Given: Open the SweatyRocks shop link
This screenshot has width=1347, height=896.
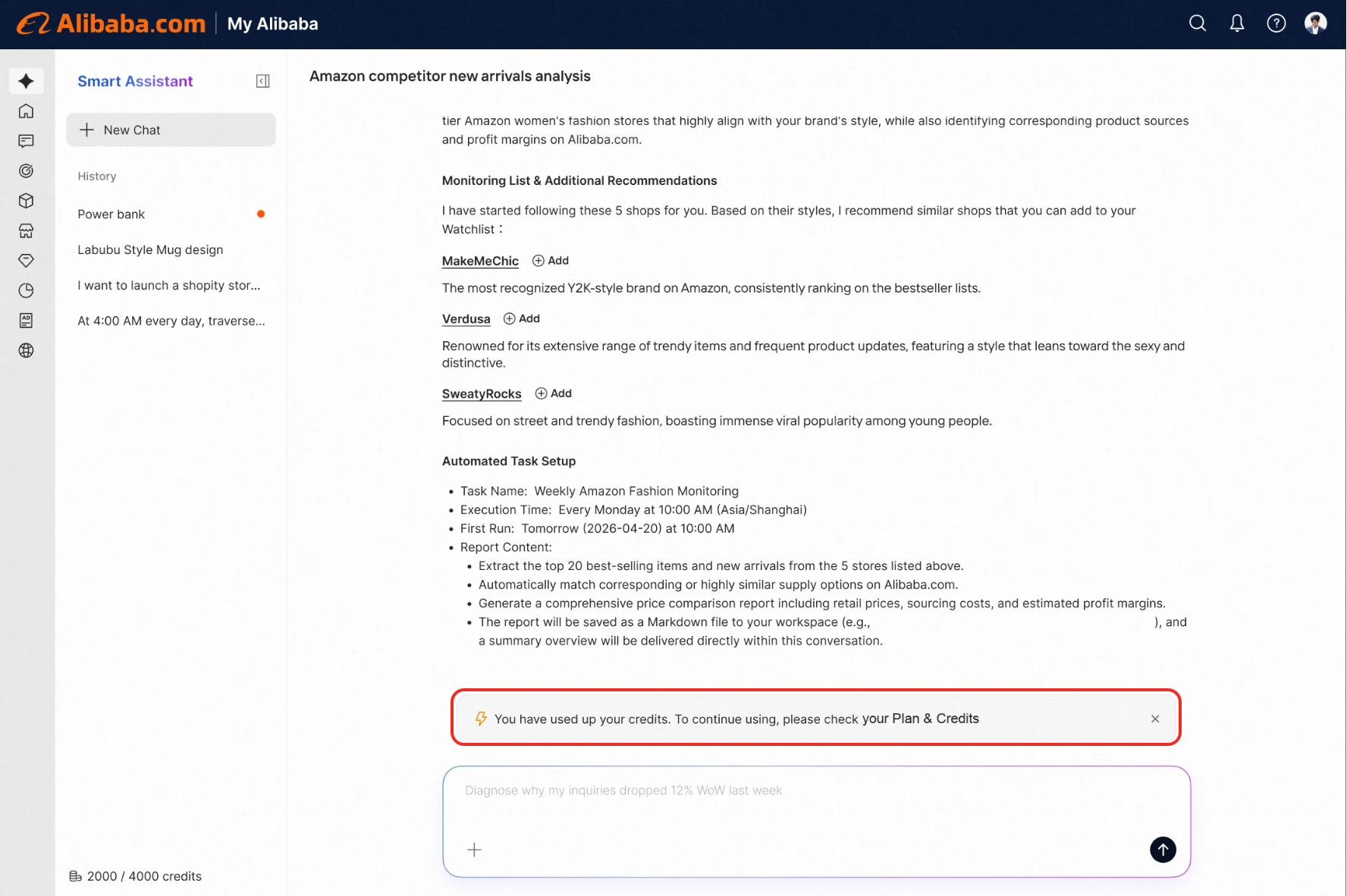Looking at the screenshot, I should (x=482, y=394).
